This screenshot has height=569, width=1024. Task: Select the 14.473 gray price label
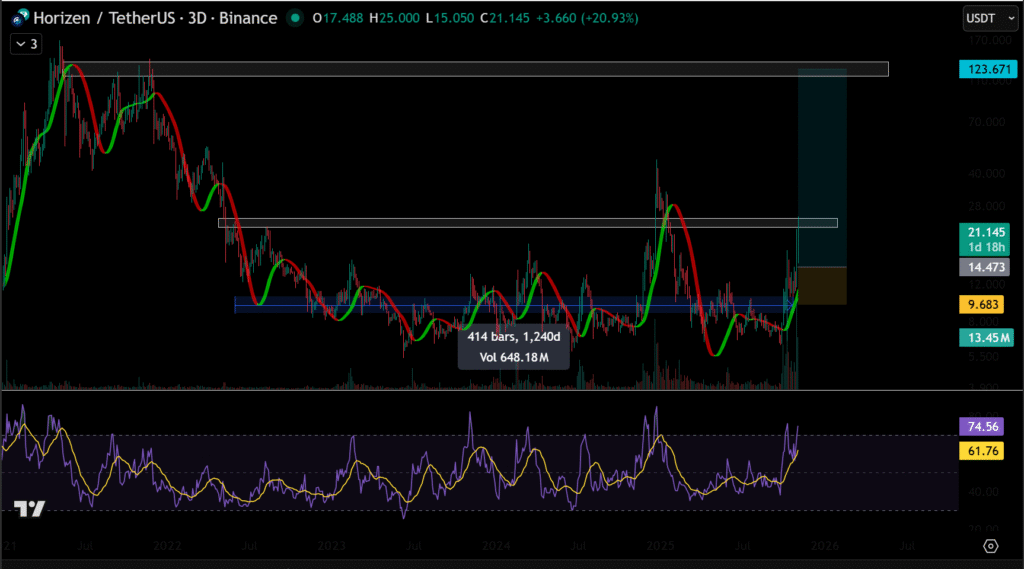(x=986, y=267)
